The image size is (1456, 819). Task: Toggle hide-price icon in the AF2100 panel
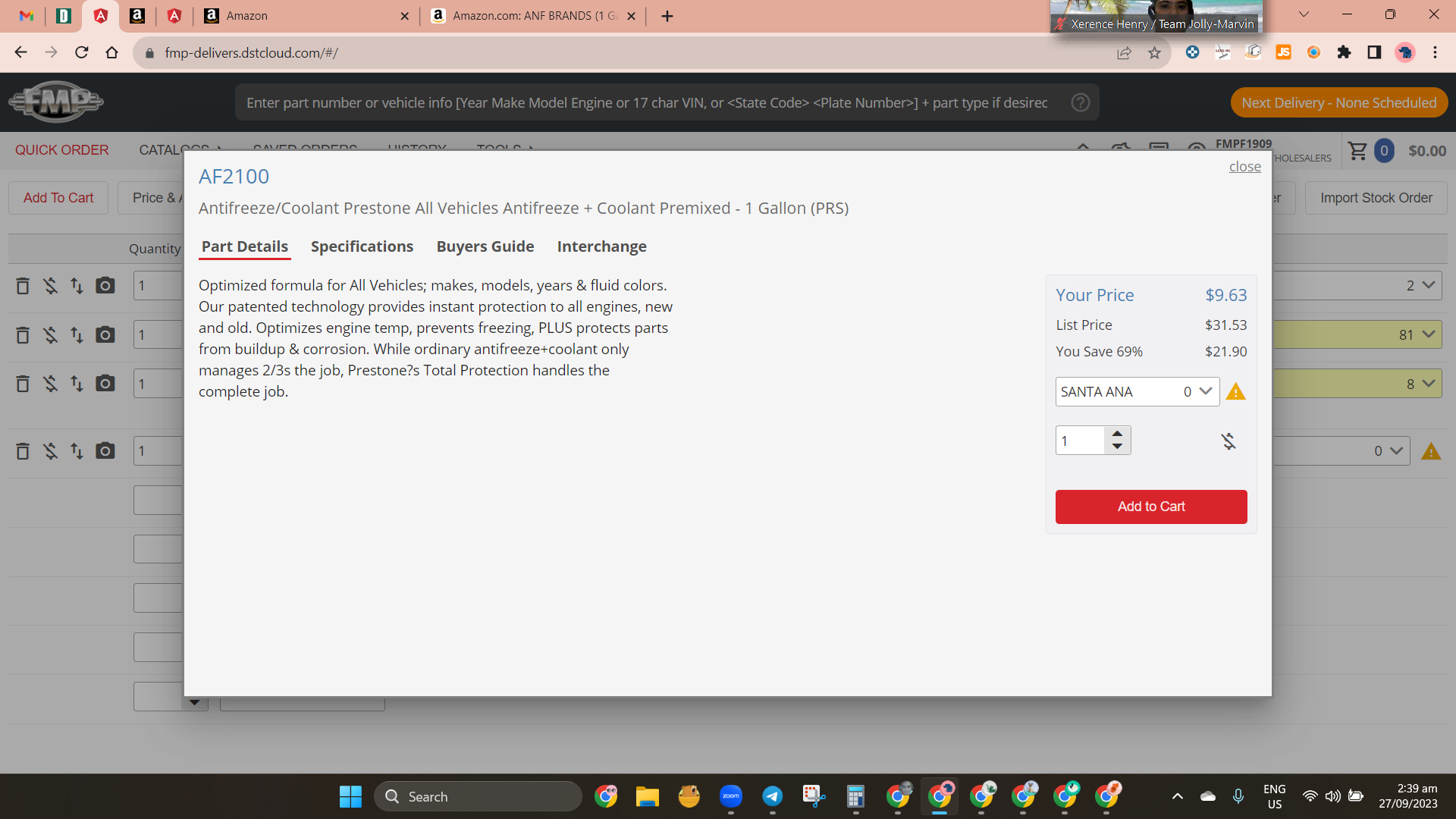[1228, 441]
